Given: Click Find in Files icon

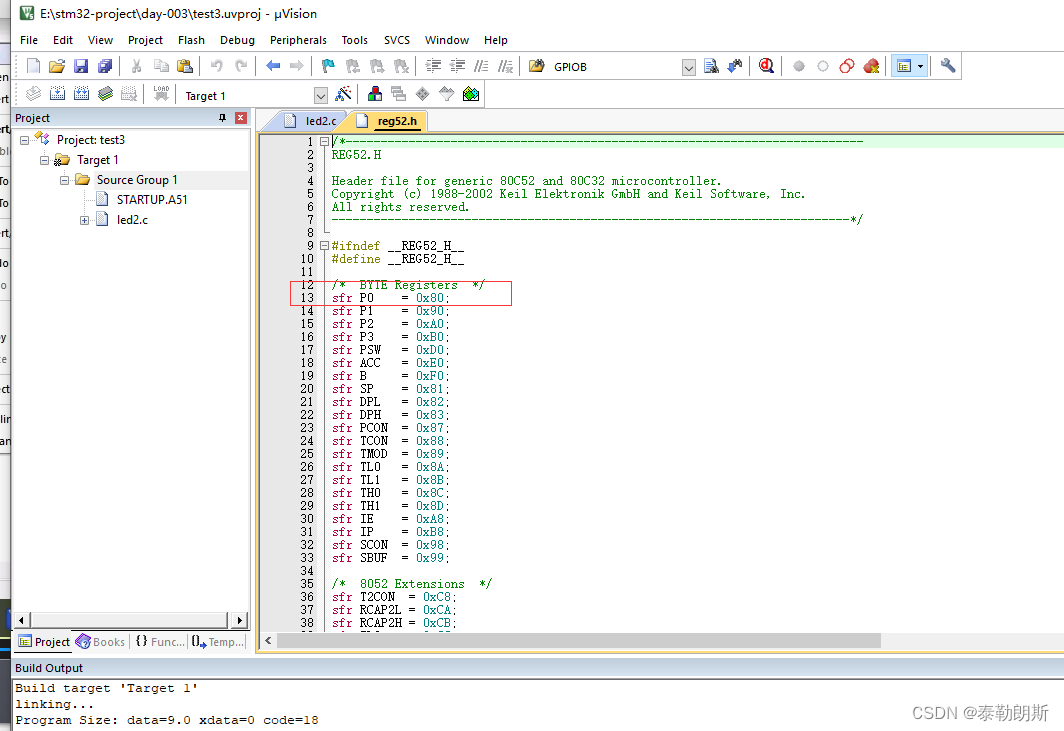Looking at the screenshot, I should click(x=711, y=66).
